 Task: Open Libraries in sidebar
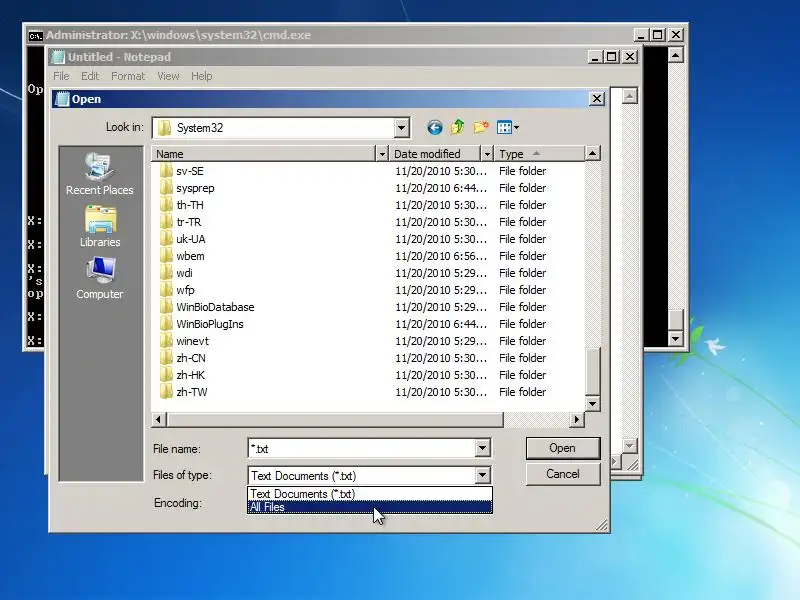[100, 227]
